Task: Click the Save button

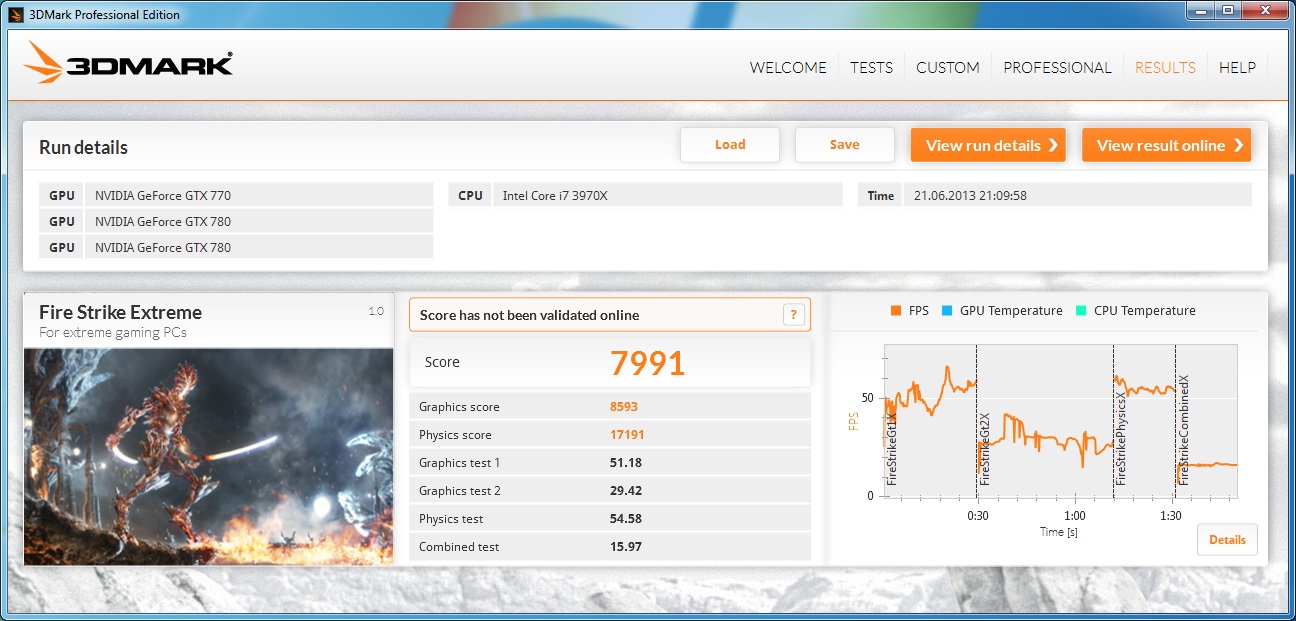Action: coord(844,145)
